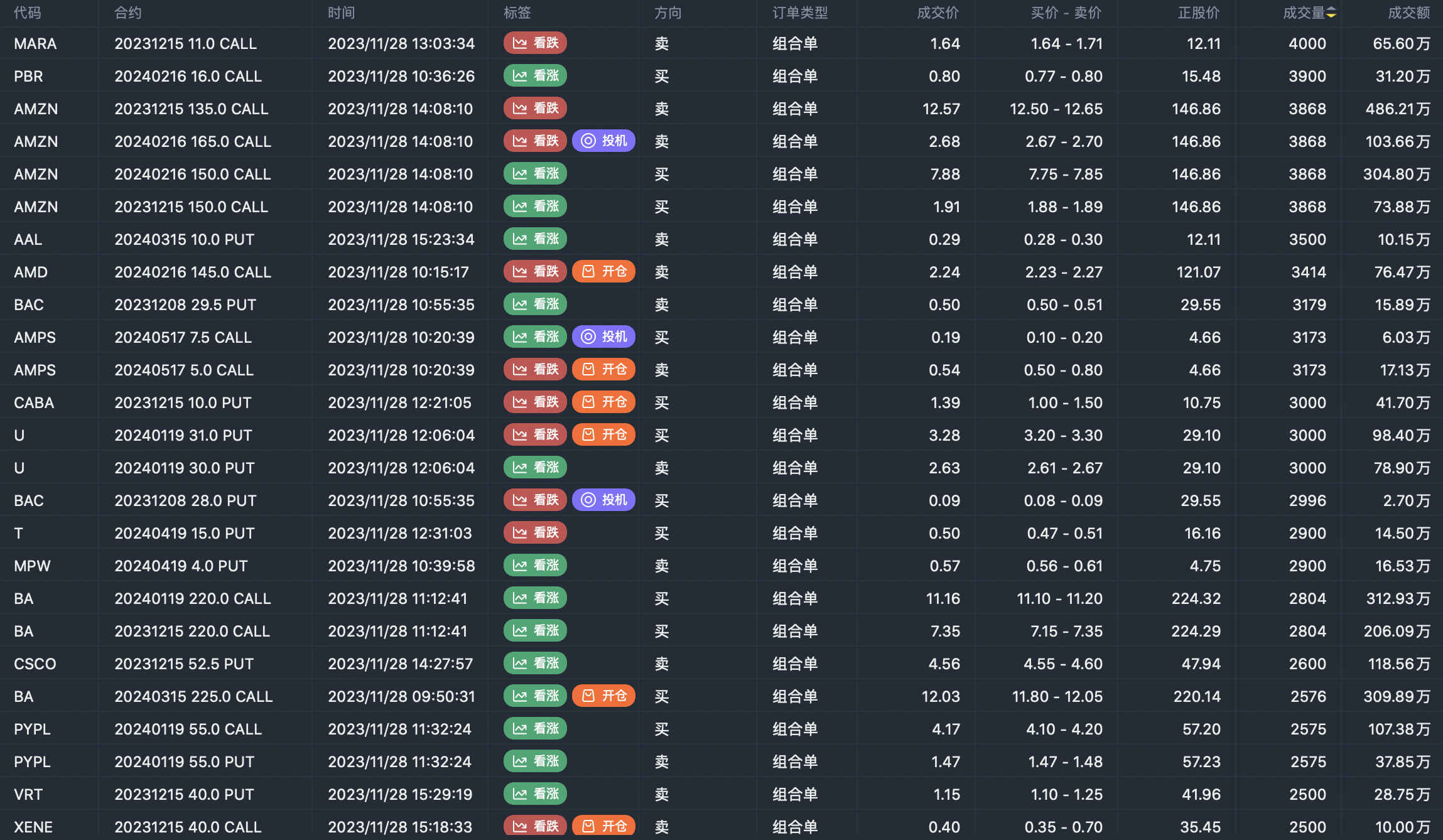The height and width of the screenshot is (840, 1443).
Task: Click 开仓 tag on AMD 145.0 CALL row
Action: 603,272
